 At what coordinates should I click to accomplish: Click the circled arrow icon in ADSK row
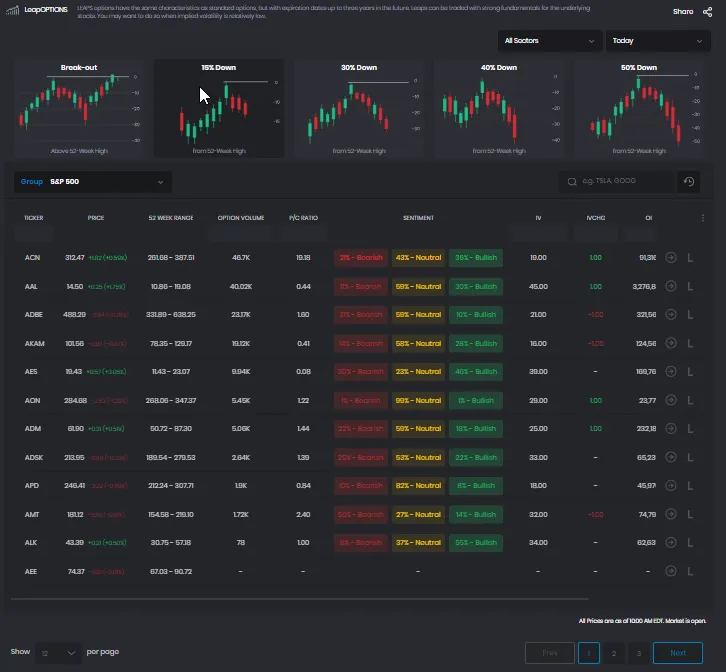tap(670, 457)
